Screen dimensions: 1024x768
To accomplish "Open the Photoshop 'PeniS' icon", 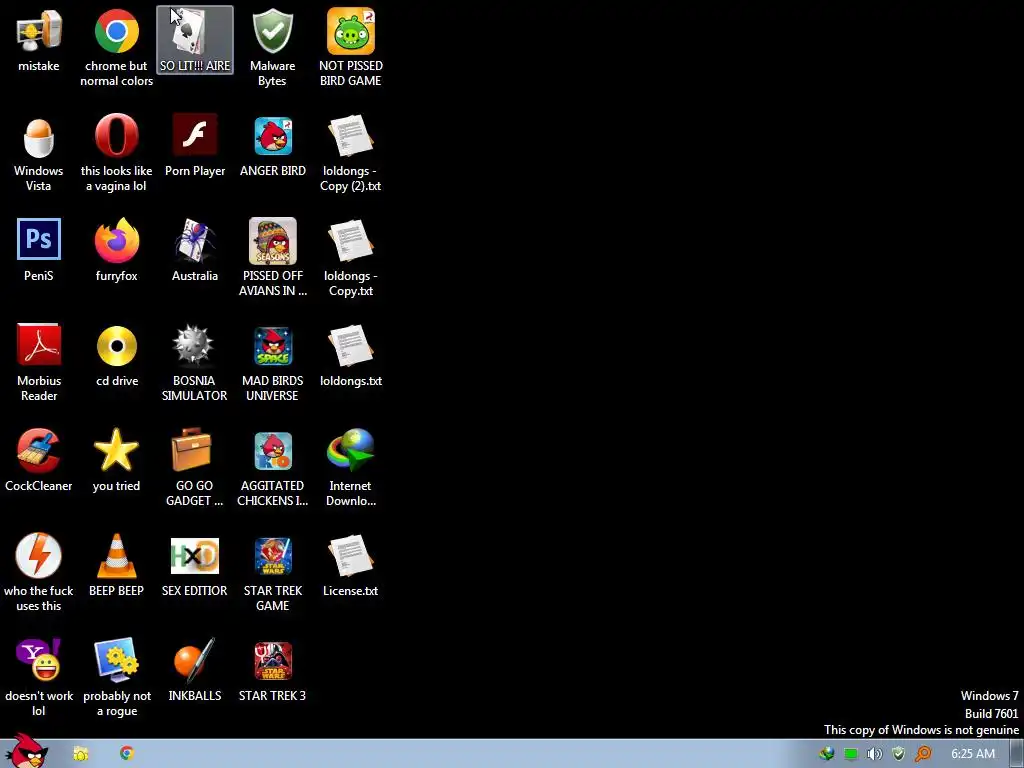I will (x=39, y=251).
